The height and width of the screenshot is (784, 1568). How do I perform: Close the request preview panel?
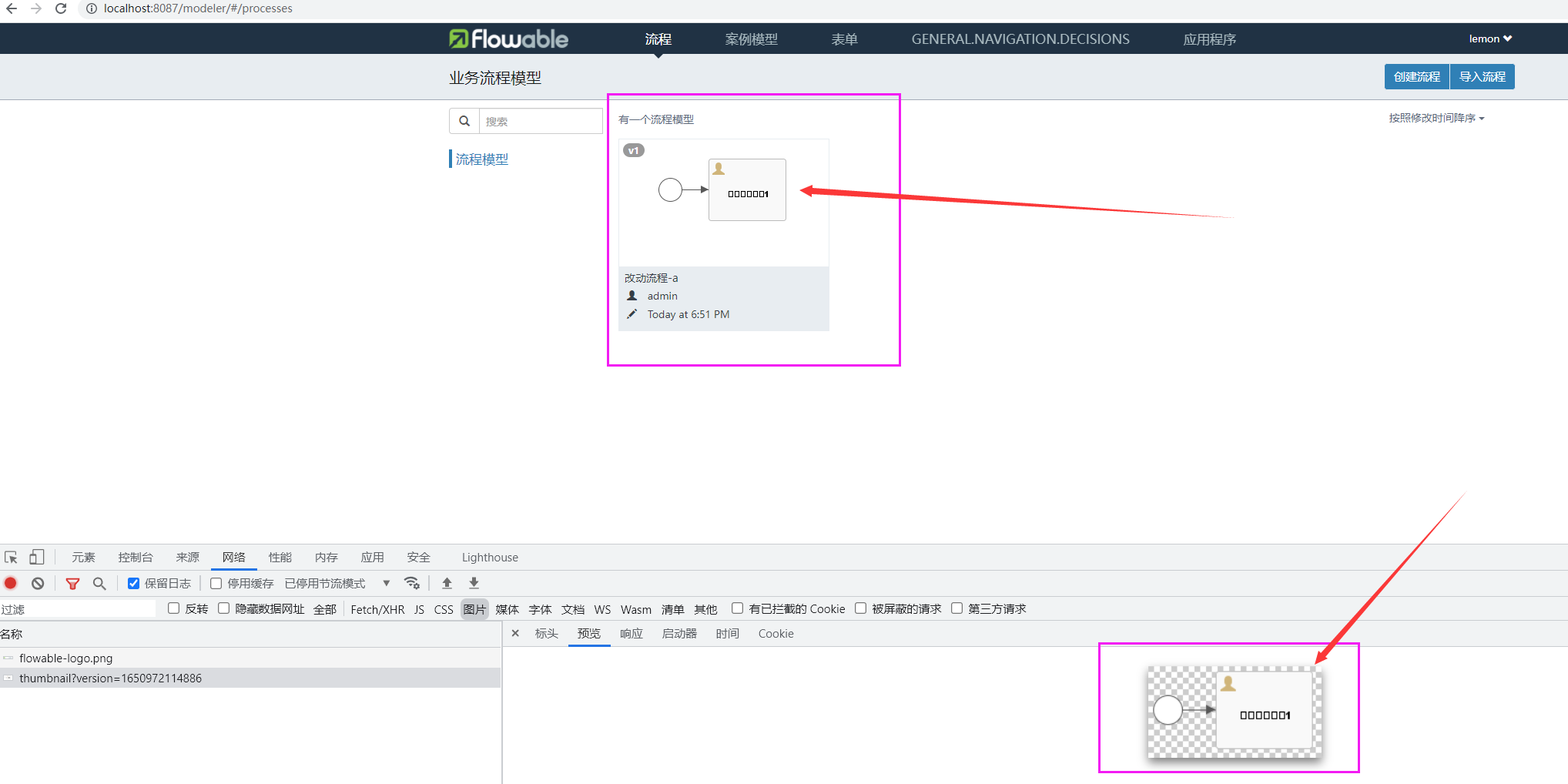point(515,633)
